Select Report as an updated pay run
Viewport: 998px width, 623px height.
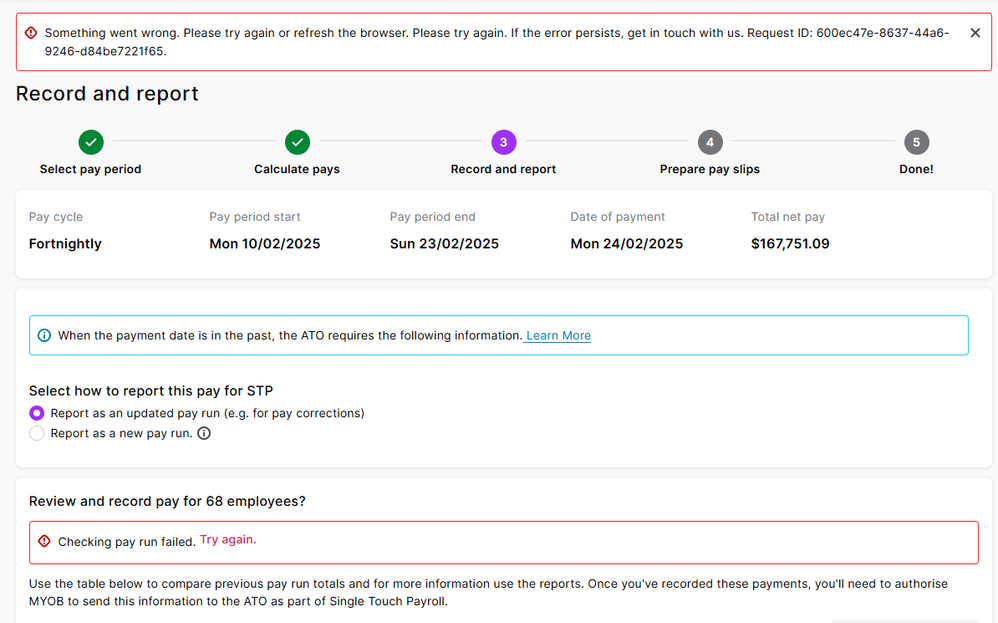tap(37, 413)
